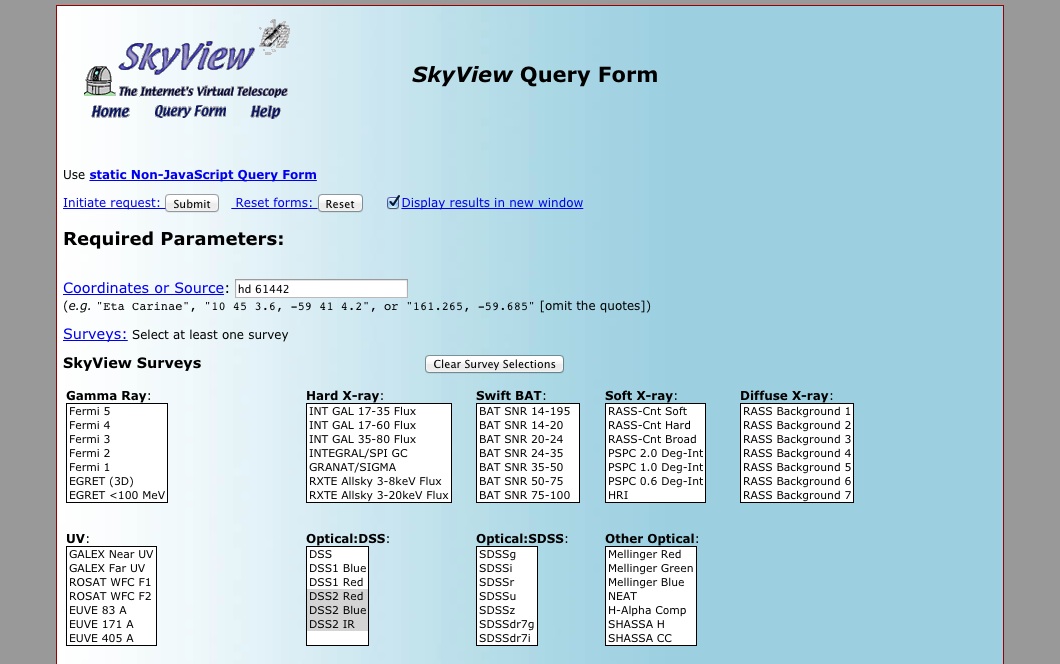Viewport: 1060px width, 664px height.
Task: Select Fermi 1 survey
Action: 117,467
